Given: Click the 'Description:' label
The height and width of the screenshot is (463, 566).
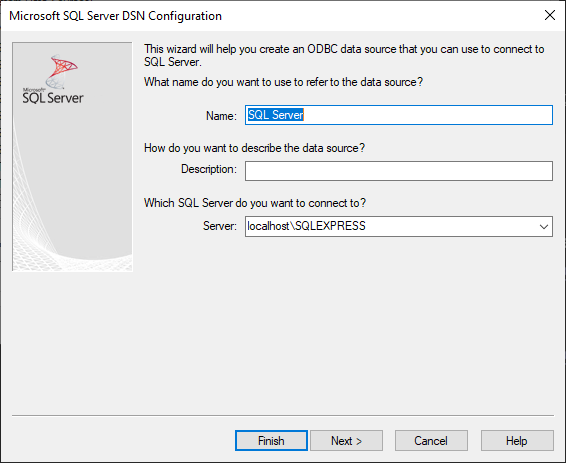Looking at the screenshot, I should [209, 169].
